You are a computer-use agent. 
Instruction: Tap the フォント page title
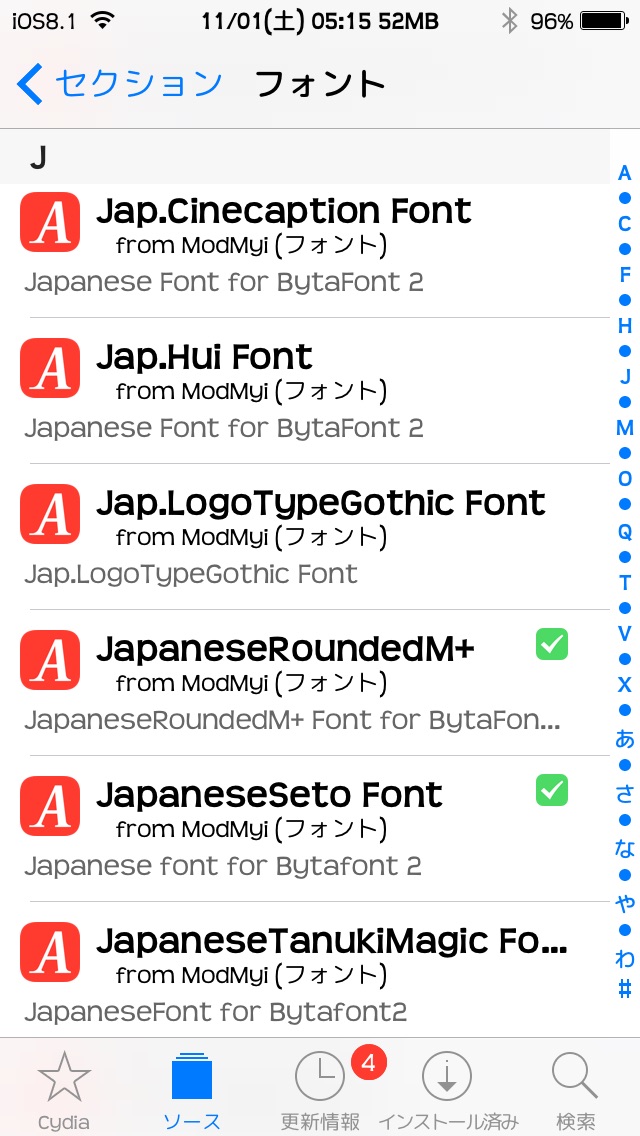coord(320,84)
